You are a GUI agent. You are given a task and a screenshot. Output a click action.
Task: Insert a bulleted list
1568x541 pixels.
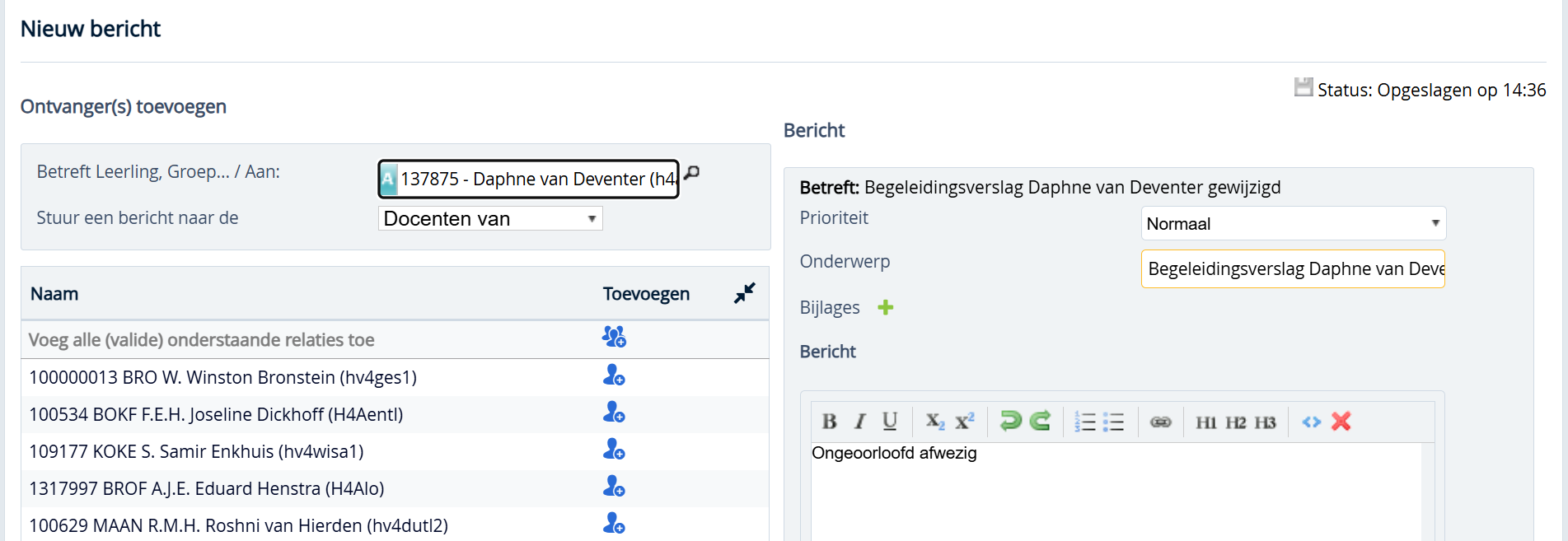(x=1113, y=422)
